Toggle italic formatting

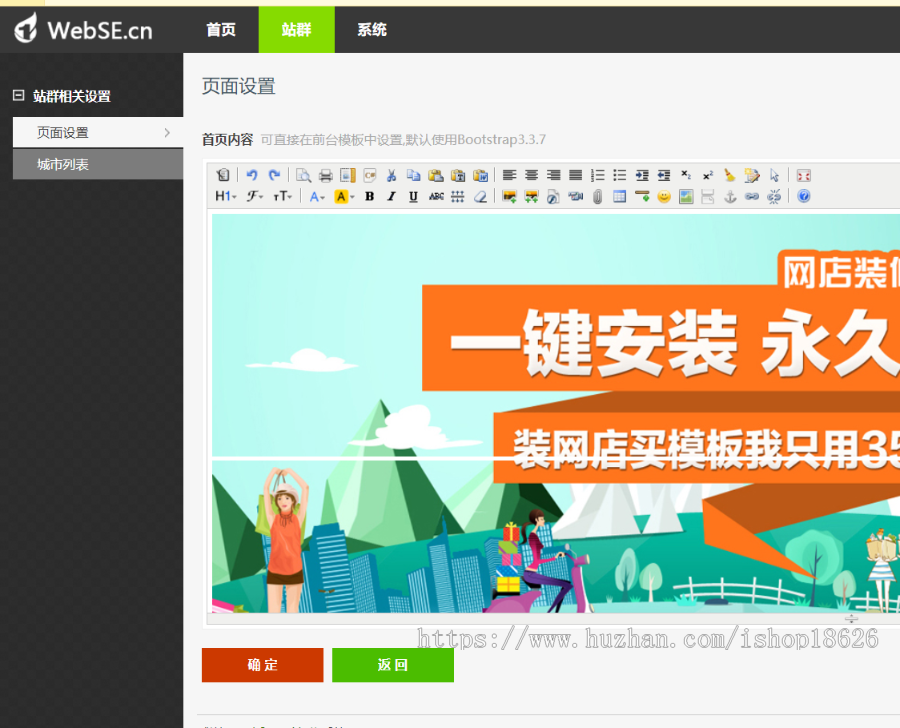(x=391, y=196)
